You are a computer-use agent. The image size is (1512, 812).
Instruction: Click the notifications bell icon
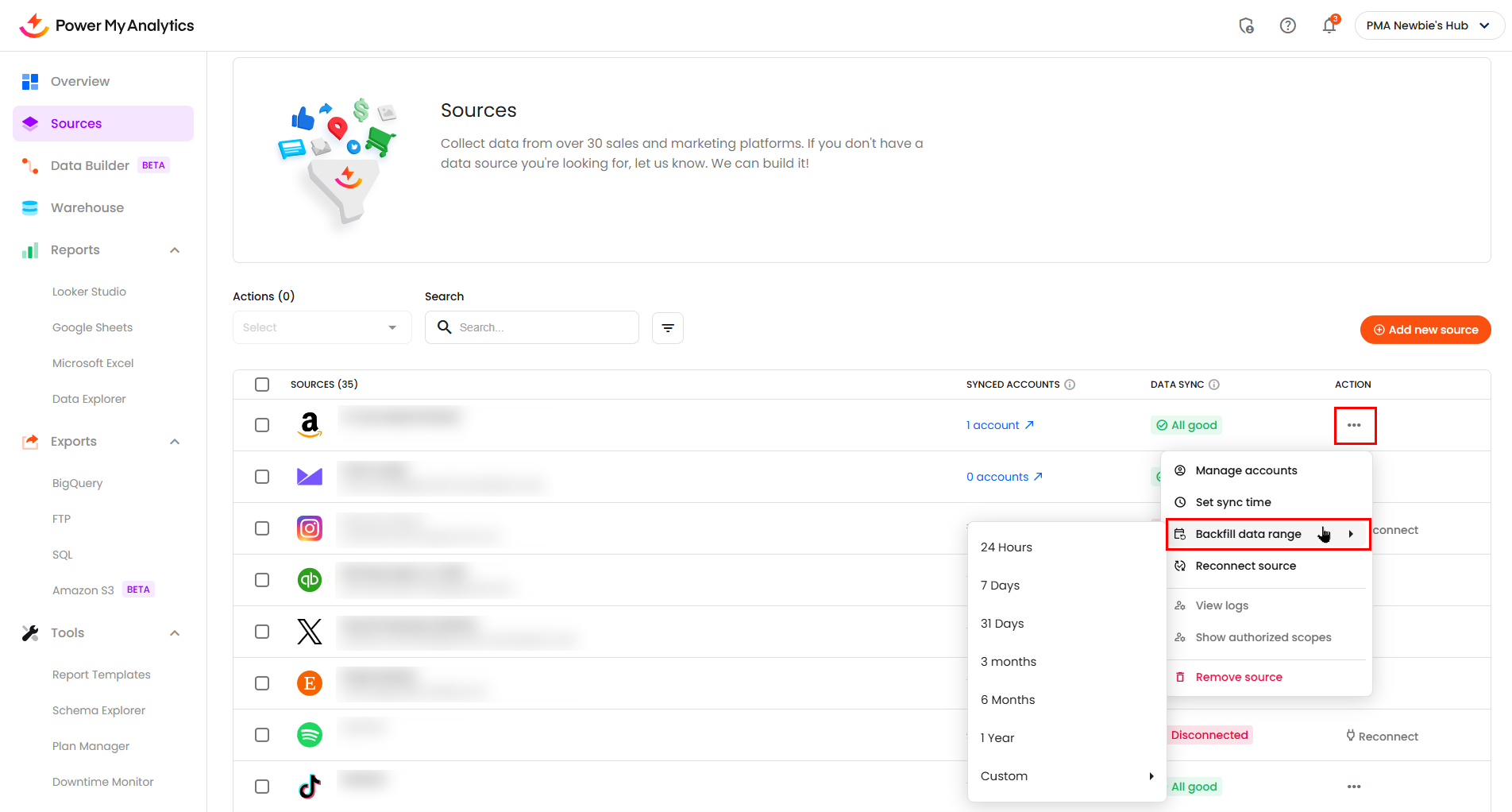(x=1329, y=26)
